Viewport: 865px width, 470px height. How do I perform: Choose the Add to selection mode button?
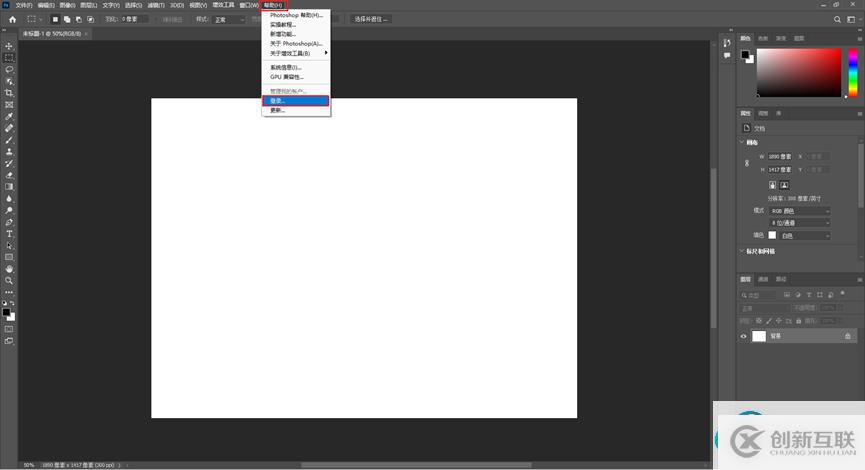coord(67,19)
